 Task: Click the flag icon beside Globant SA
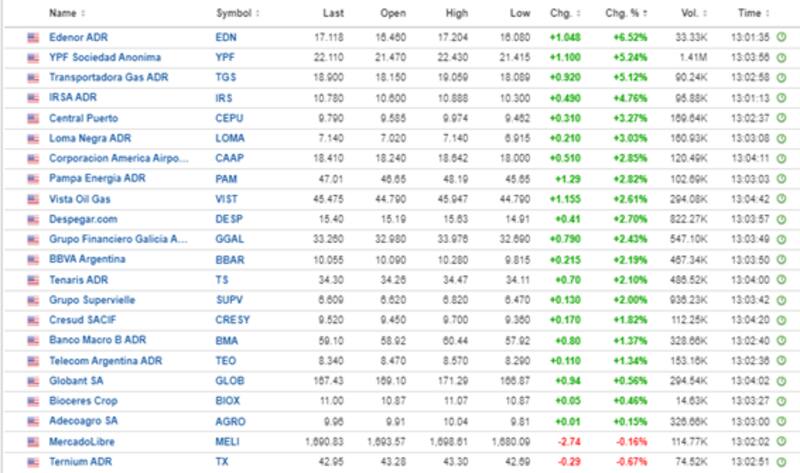[33, 381]
